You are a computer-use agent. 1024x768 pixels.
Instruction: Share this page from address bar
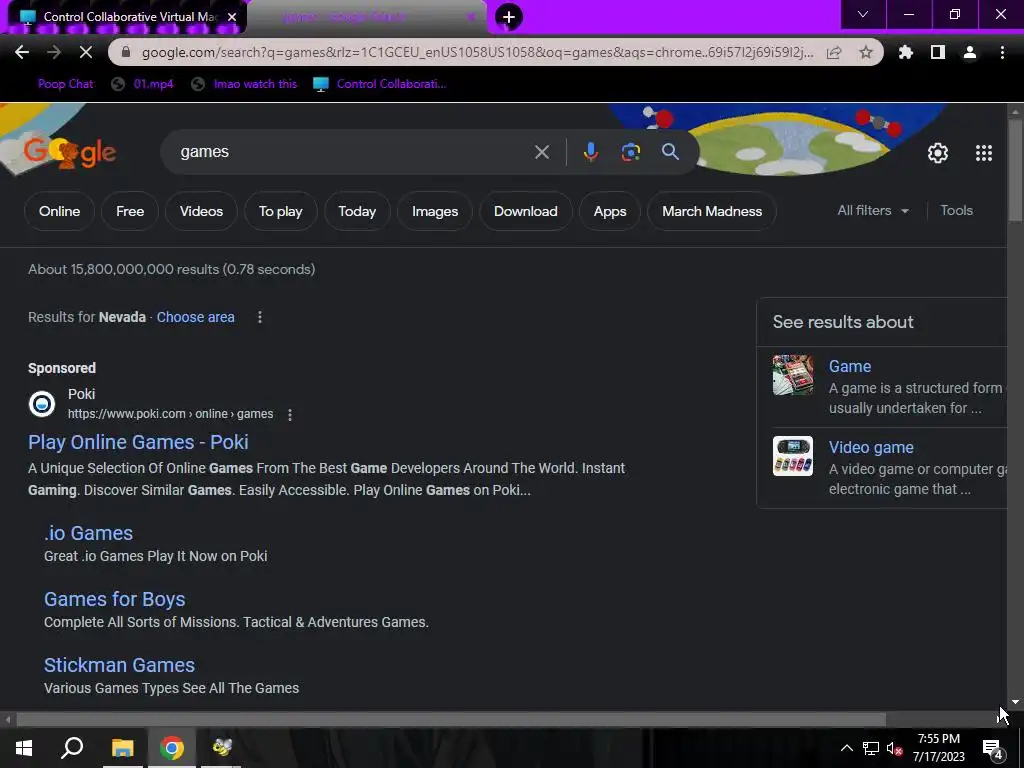pos(834,52)
